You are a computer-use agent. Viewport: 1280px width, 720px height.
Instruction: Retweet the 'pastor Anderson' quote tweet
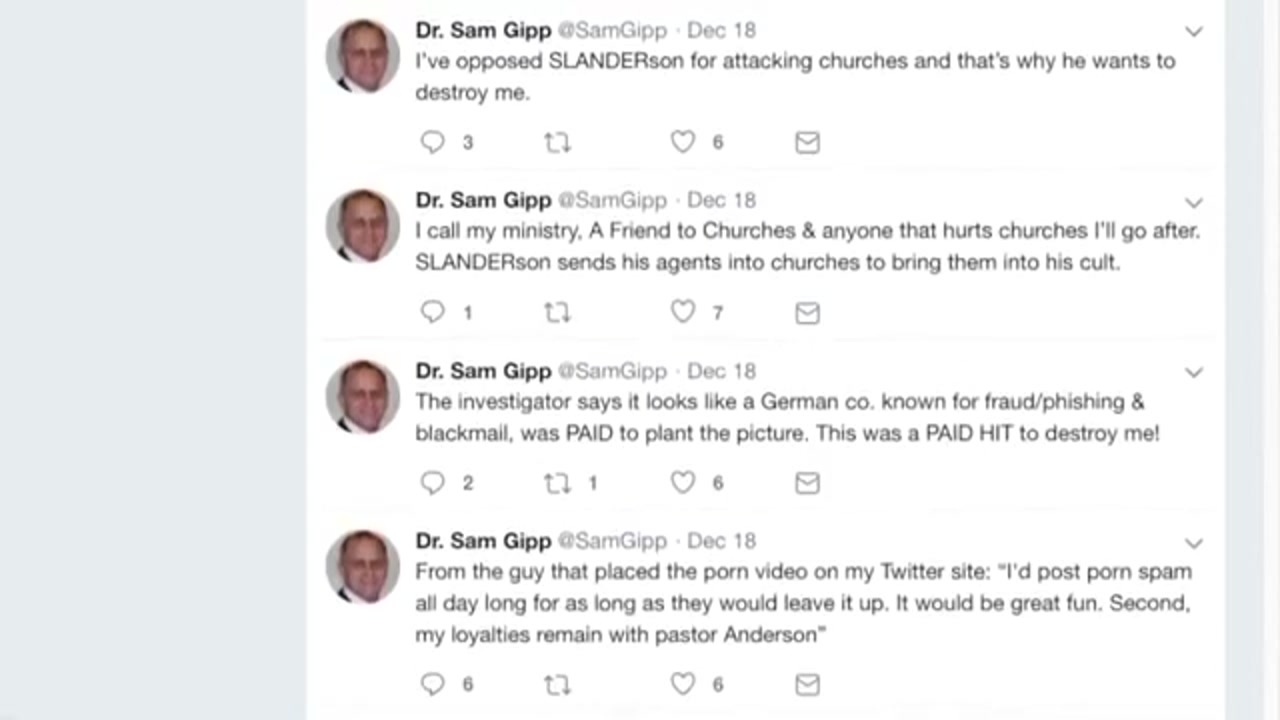(557, 685)
